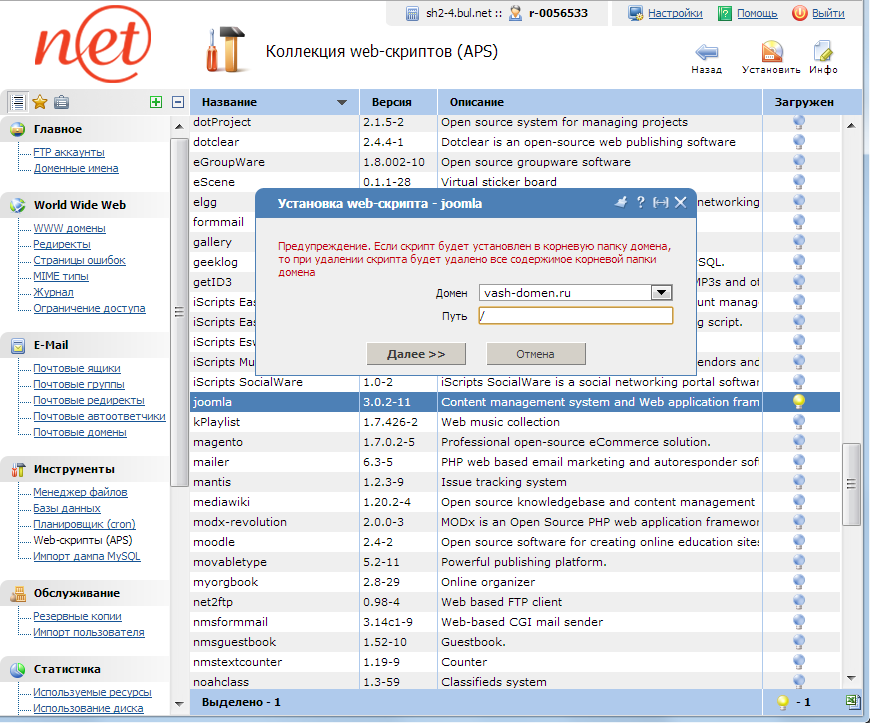Open Настройки in the top menu
Image resolution: width=870 pixels, height=723 pixels.
(x=678, y=13)
